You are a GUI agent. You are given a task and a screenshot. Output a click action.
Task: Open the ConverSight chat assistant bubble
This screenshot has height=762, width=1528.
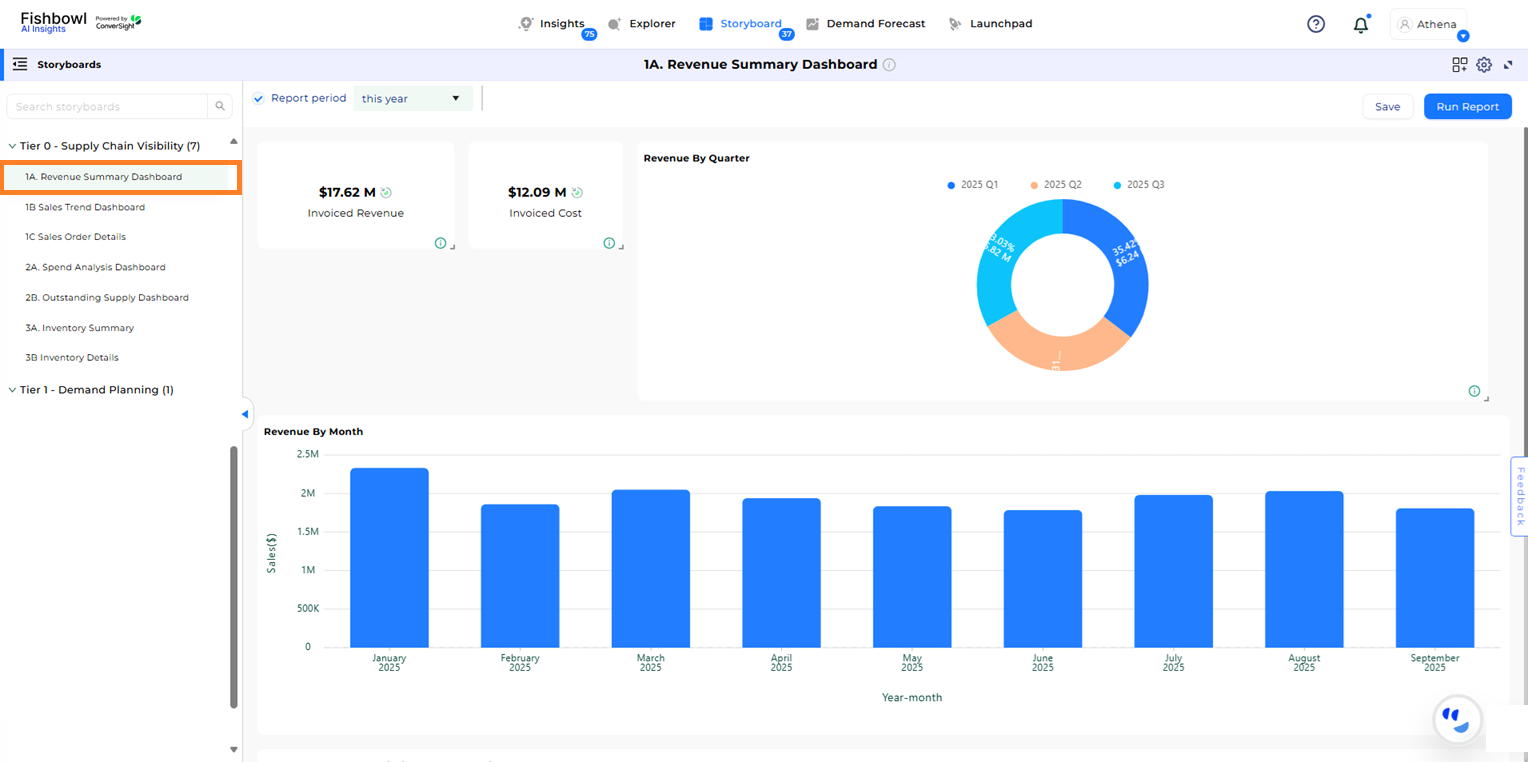1456,719
